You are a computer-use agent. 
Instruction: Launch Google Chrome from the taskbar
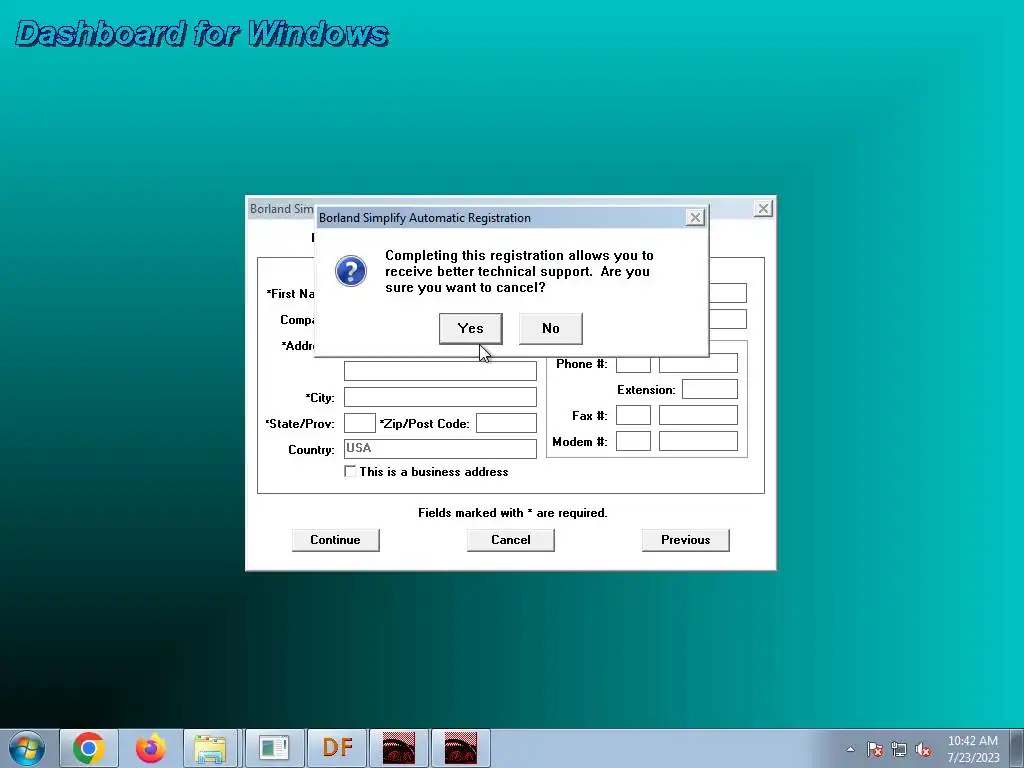89,748
